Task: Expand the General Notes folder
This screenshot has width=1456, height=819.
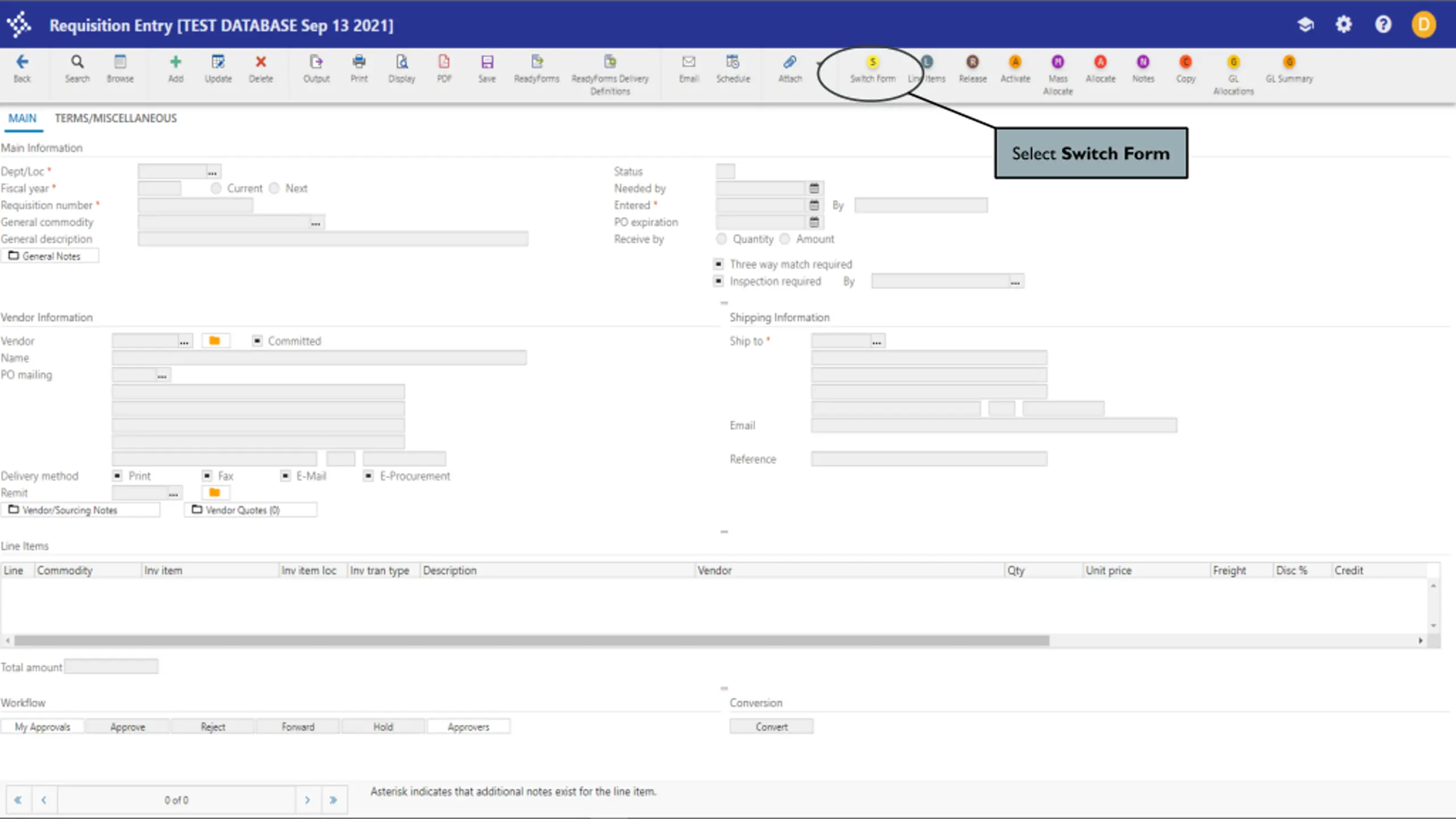Action: tap(50, 256)
